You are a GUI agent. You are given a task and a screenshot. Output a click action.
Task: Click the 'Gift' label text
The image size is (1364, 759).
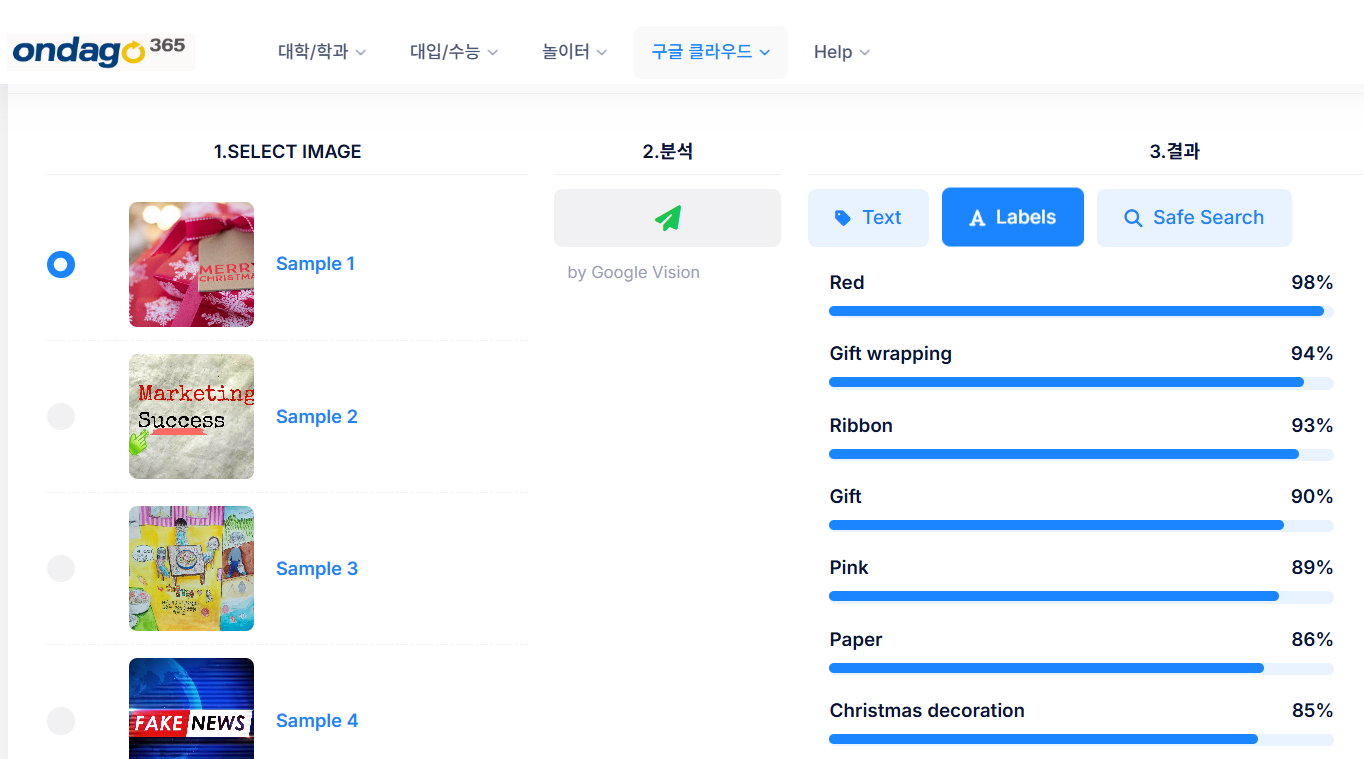[845, 497]
